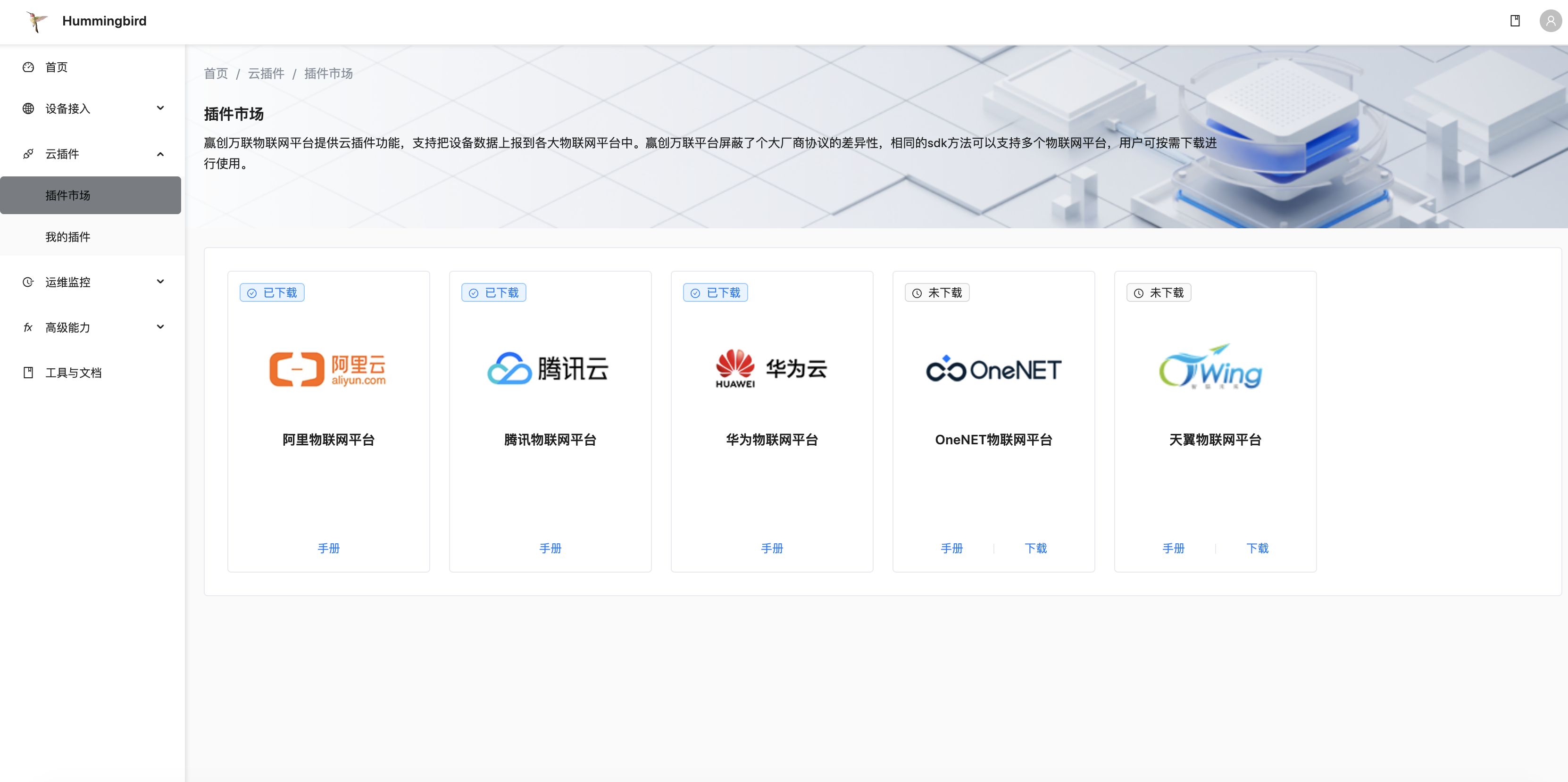1568x782 pixels.
Task: Click the 首页 dashboard icon in sidebar
Action: tap(28, 67)
